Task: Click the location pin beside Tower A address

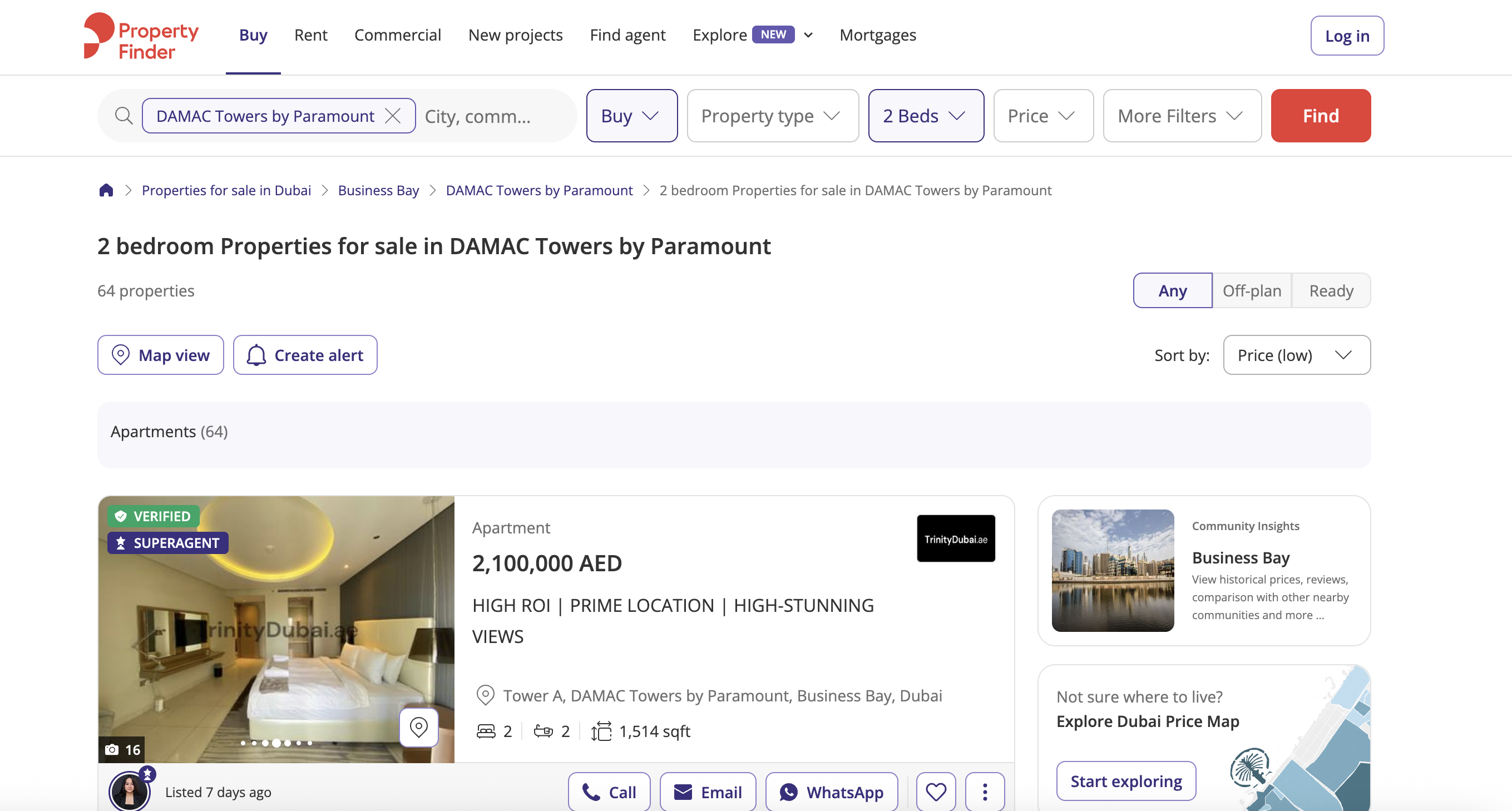Action: point(486,695)
